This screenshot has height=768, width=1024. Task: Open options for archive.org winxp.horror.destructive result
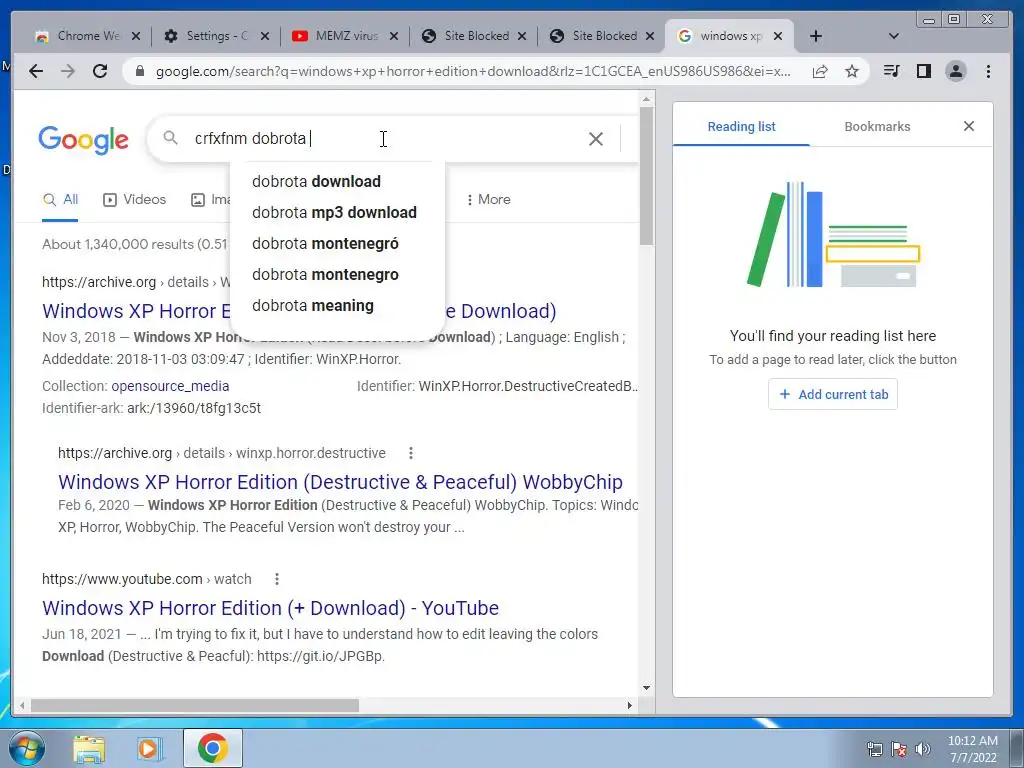coord(410,453)
